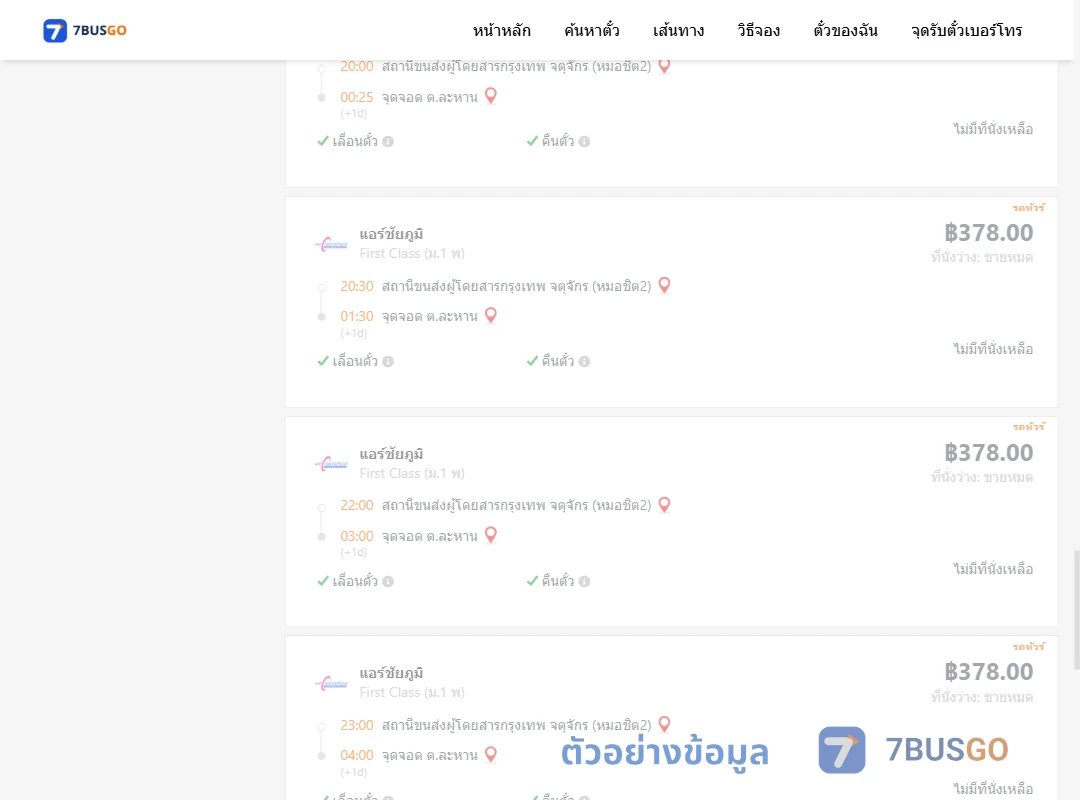This screenshot has height=800, width=1080.
Task: Open the จุดรับตั๋วเบอร์โทร menu item
Action: point(966,30)
